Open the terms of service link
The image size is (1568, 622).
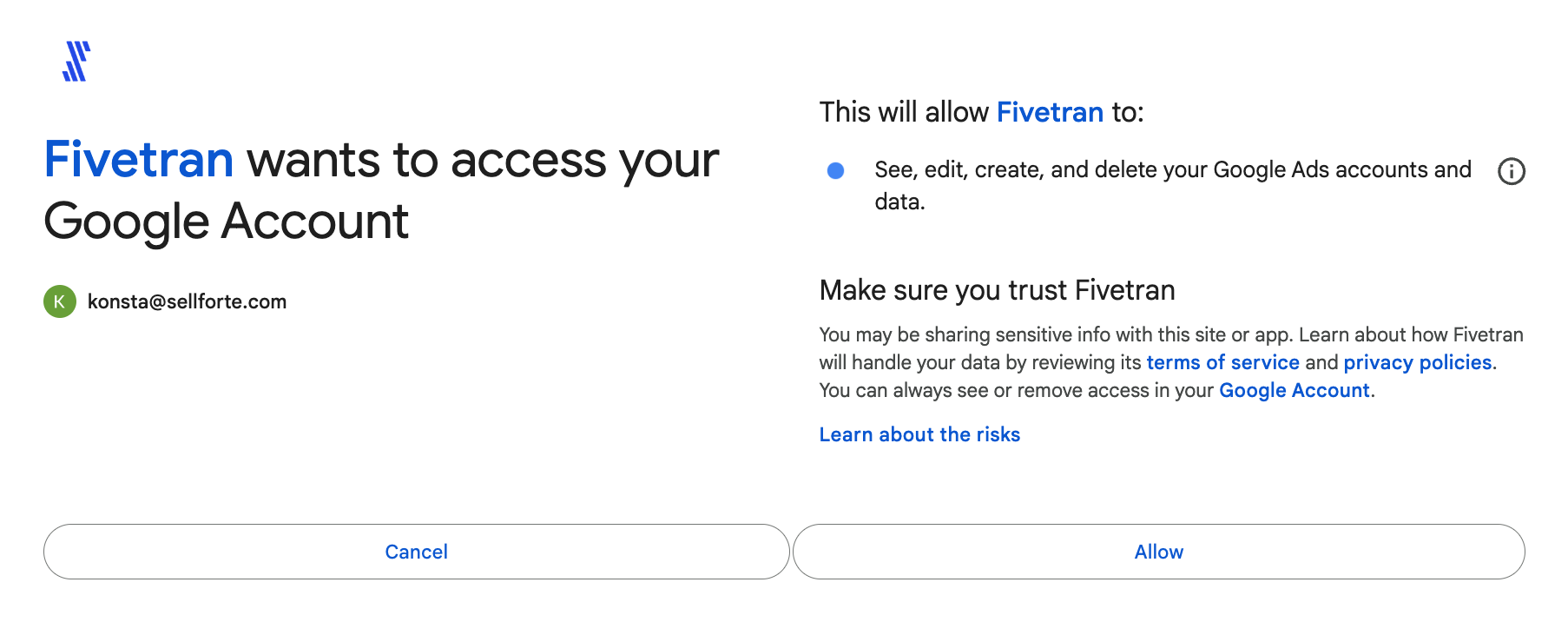[x=1222, y=362]
